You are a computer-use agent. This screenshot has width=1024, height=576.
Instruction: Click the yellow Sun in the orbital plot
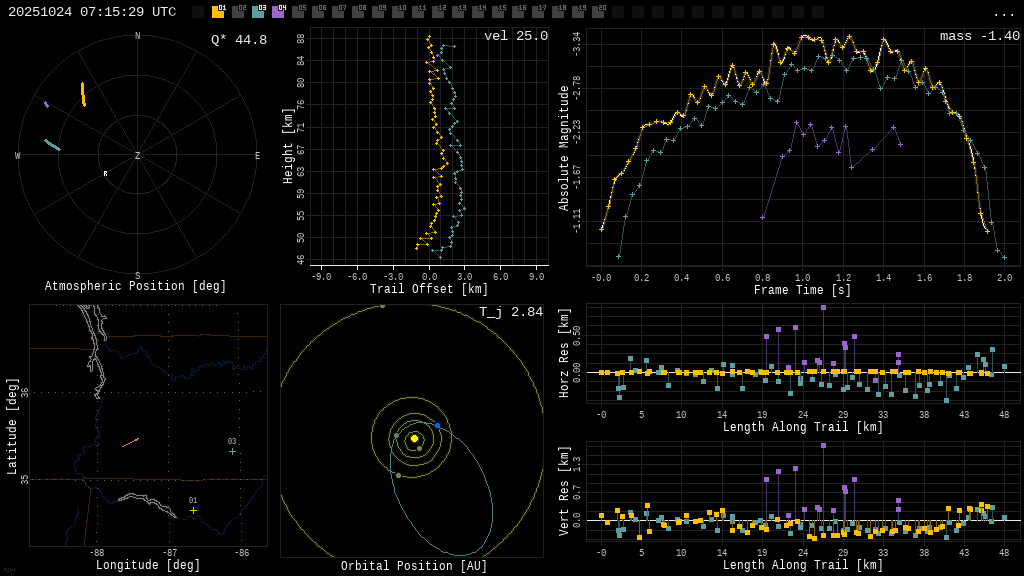(414, 438)
